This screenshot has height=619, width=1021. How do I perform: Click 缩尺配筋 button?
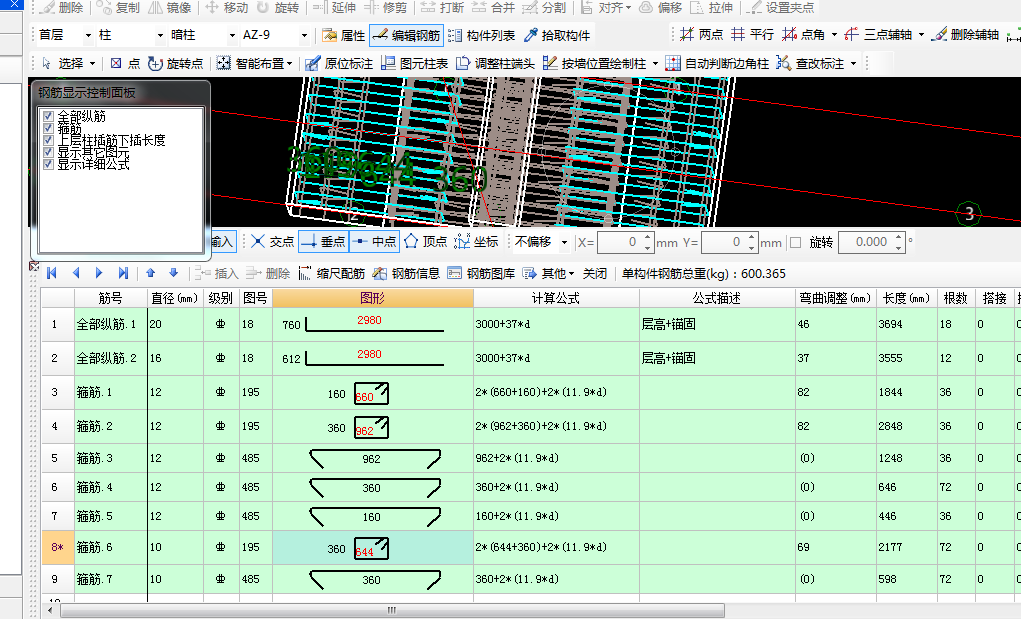coord(332,273)
